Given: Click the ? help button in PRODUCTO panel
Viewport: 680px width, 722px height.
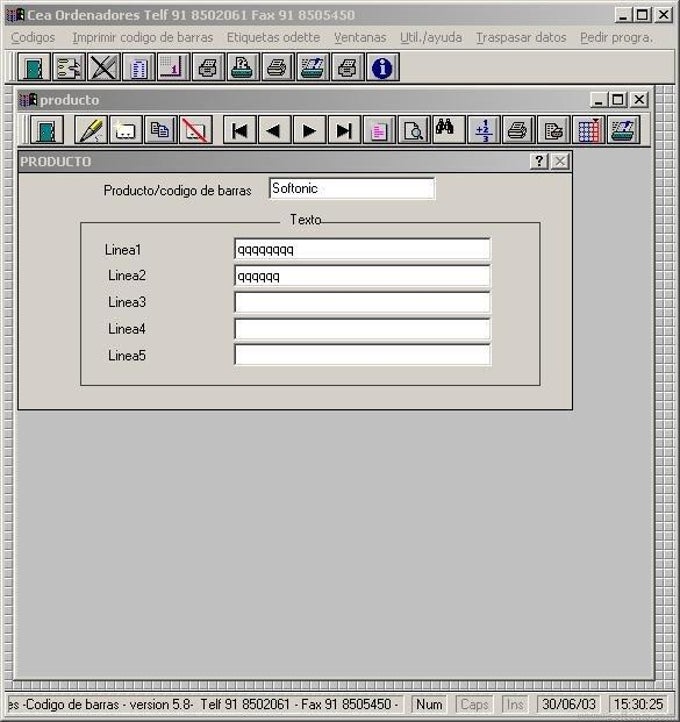Looking at the screenshot, I should click(x=539, y=162).
